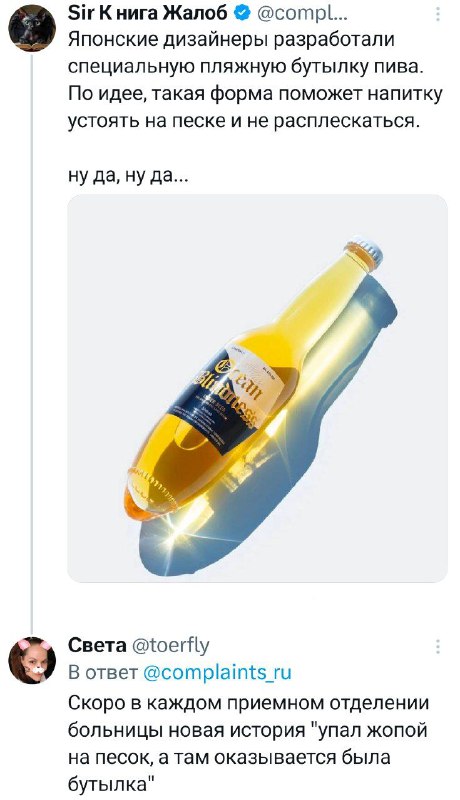Open Sir Книга Жалоб's black cat avatar
The image size is (460, 800).
pyautogui.click(x=32, y=28)
